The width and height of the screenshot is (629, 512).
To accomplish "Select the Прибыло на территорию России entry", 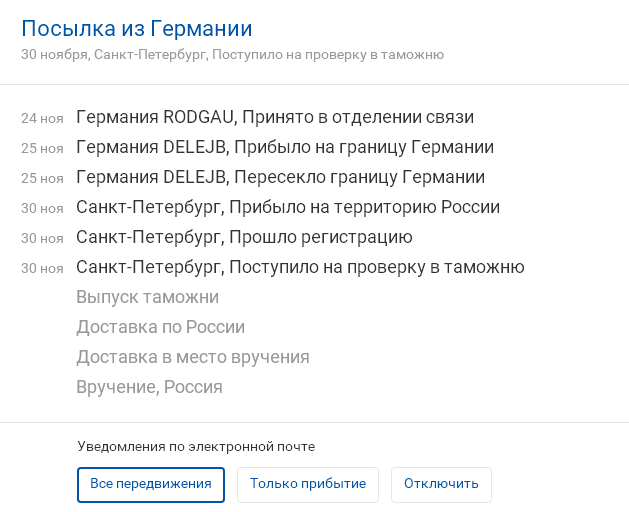I will tap(287, 207).
